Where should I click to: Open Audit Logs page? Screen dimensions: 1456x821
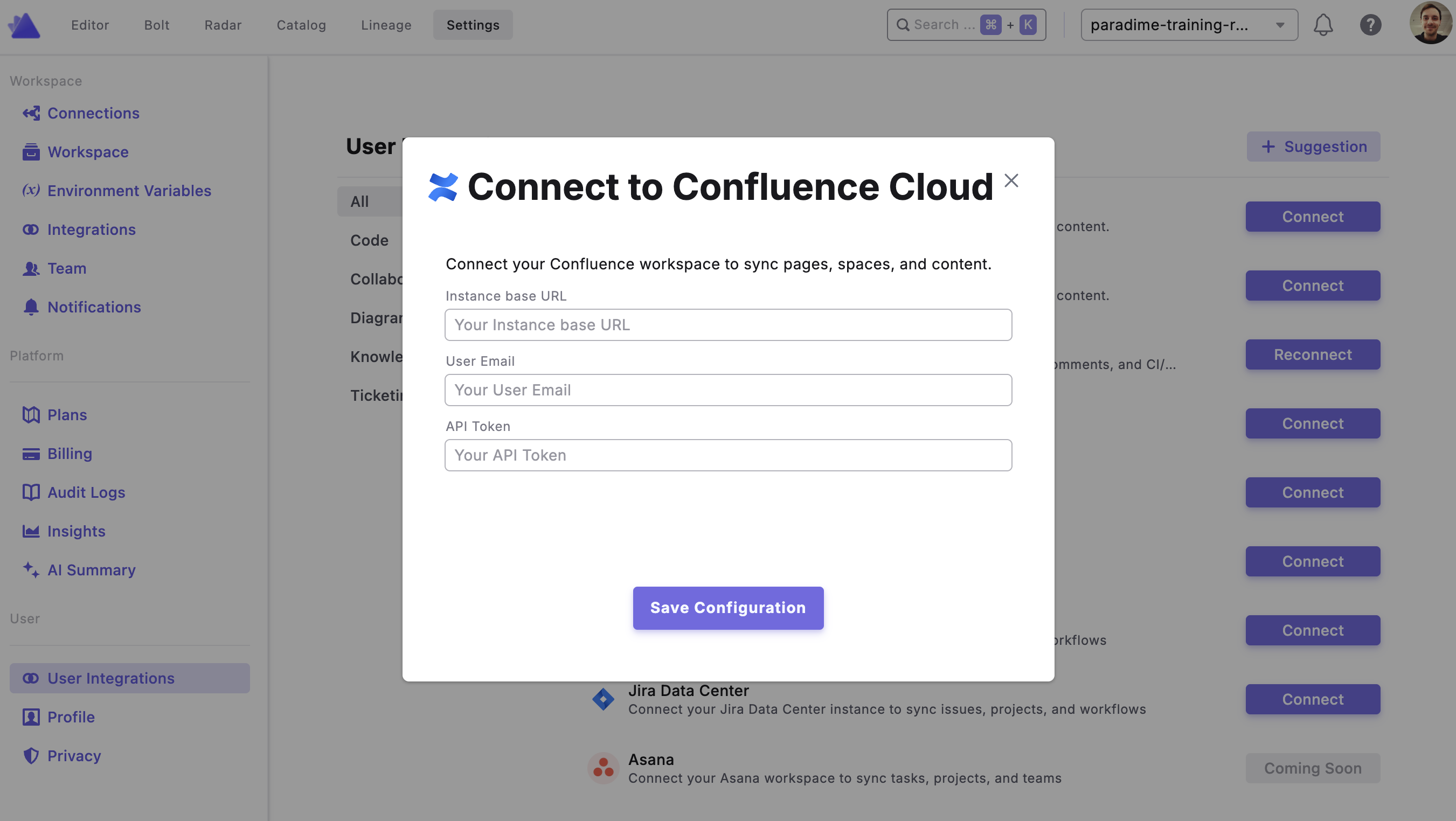pos(86,492)
